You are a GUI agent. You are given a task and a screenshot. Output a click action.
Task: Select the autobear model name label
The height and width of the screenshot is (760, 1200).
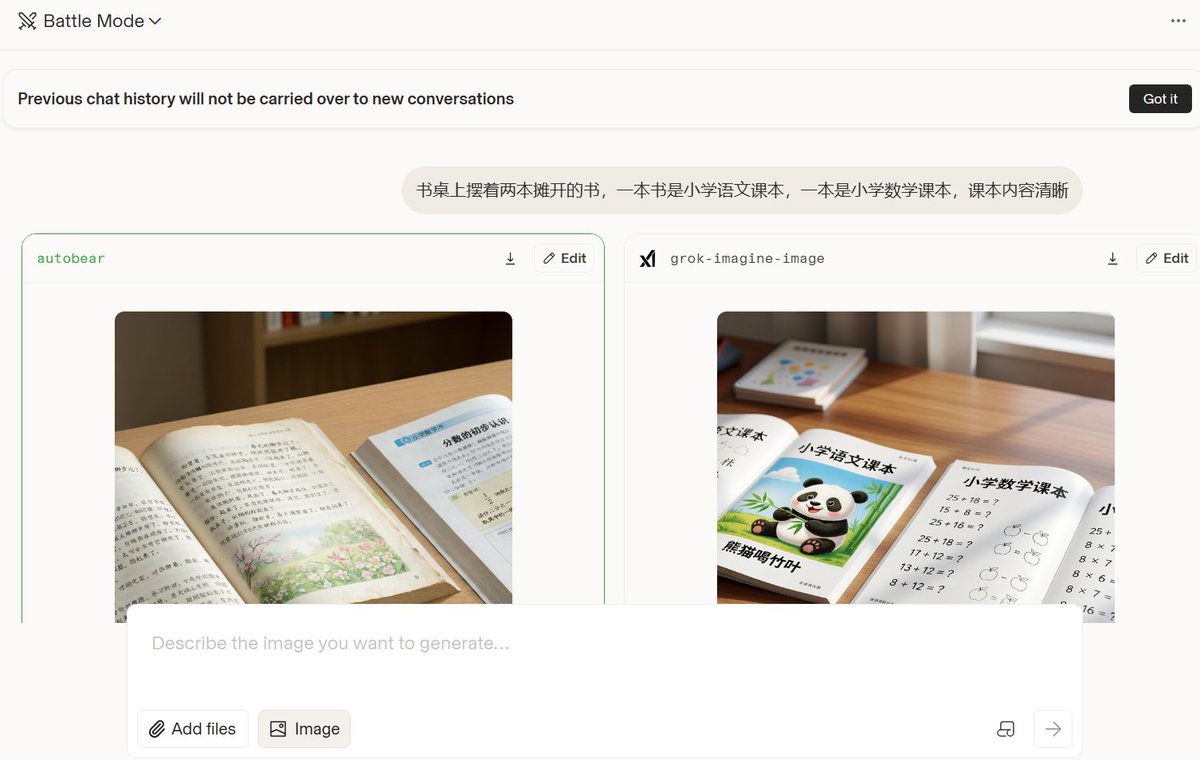[71, 259]
